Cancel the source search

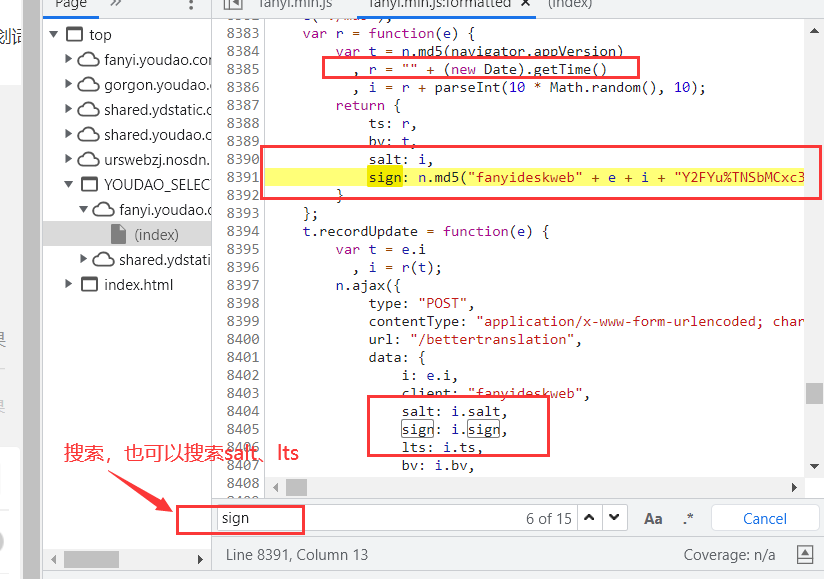[764, 518]
